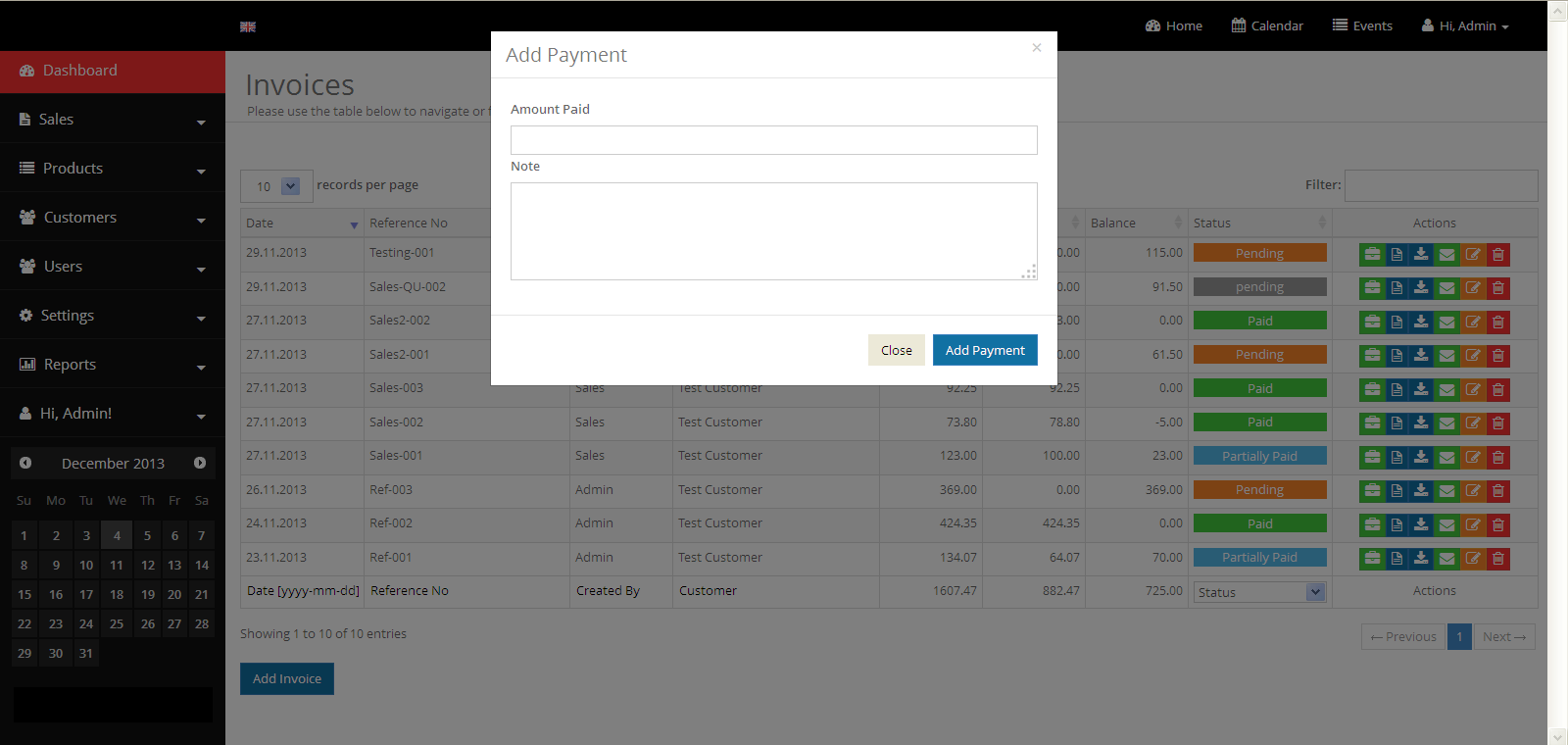This screenshot has height=745, width=1568.
Task: Click the briefcase payment icon for Sales-001
Action: click(1372, 457)
